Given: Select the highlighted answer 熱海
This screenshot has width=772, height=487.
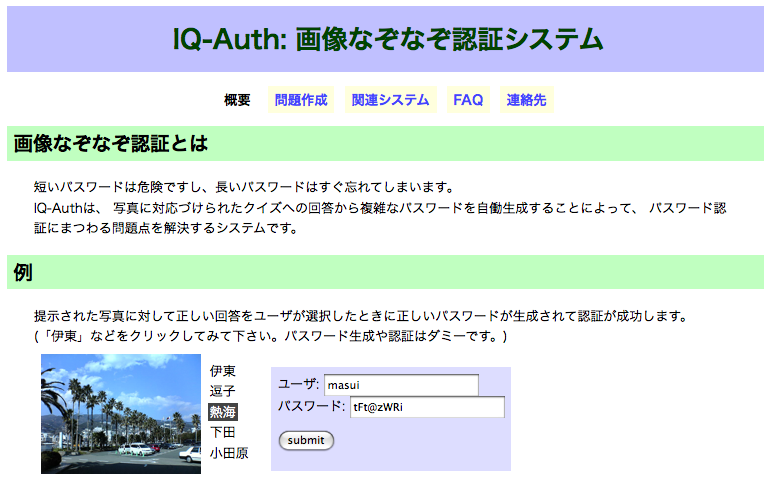Looking at the screenshot, I should point(223,412).
